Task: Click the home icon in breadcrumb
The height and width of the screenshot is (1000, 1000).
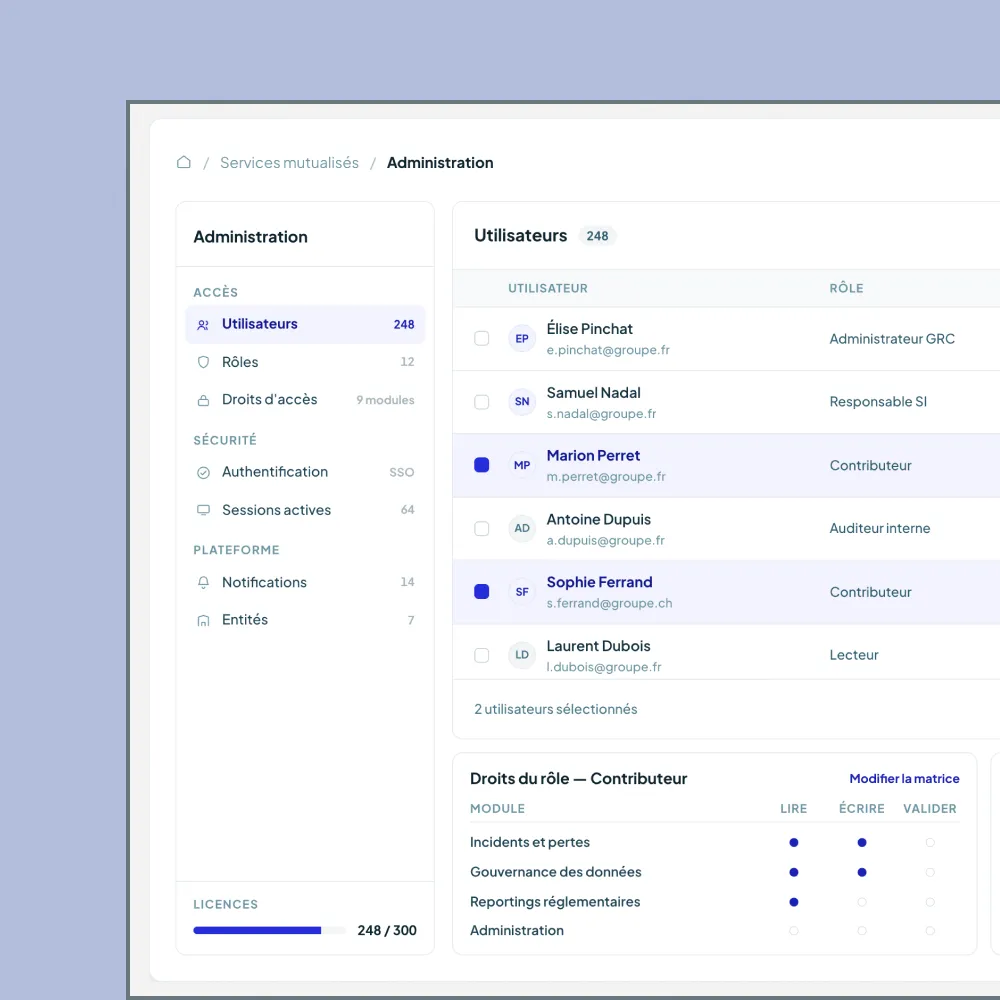Action: point(184,163)
